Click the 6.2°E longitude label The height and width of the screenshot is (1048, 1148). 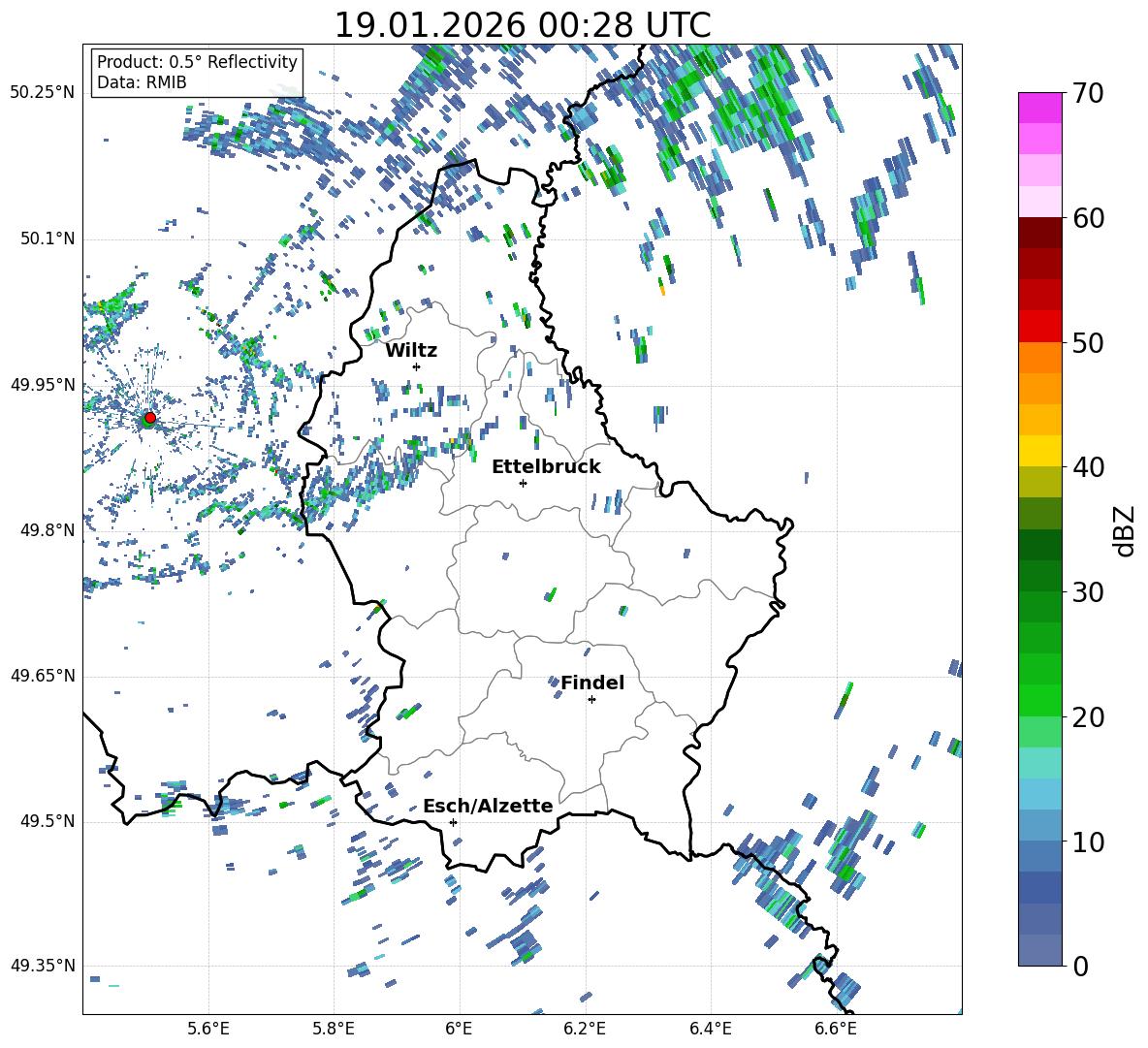click(585, 1029)
